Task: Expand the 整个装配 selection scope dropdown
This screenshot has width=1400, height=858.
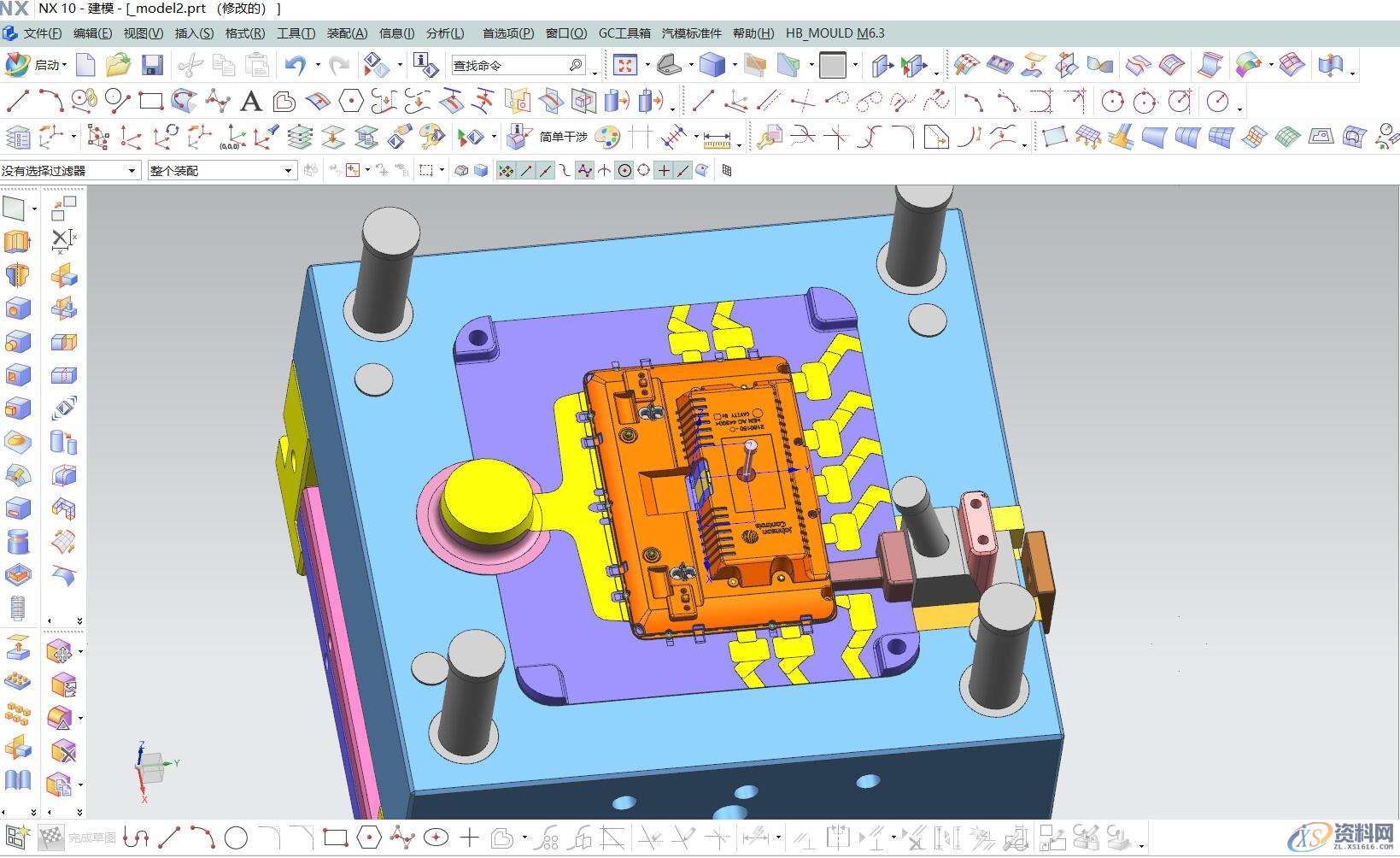Action: [x=221, y=171]
